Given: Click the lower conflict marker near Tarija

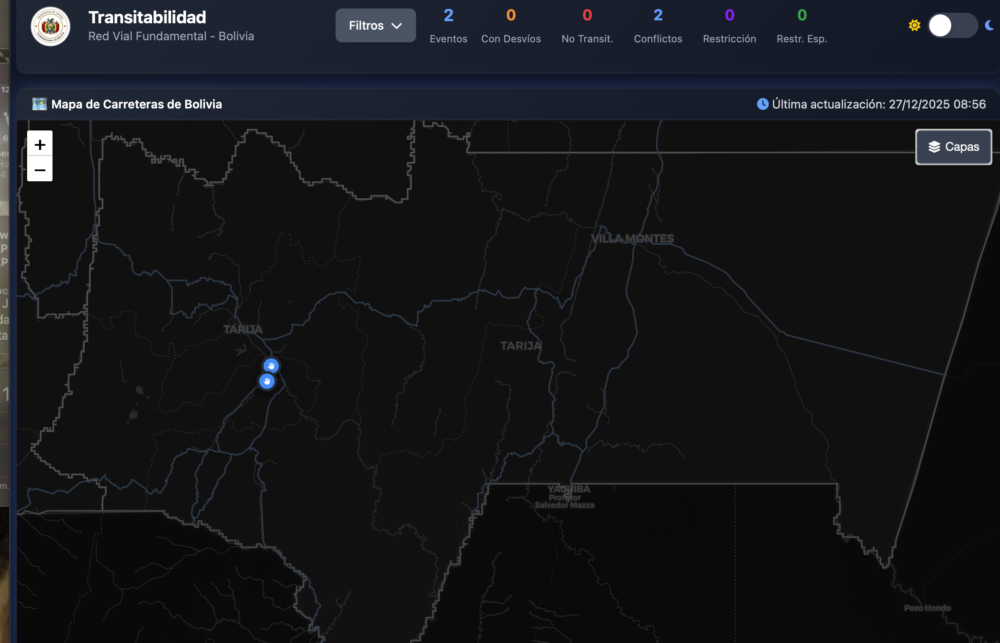Looking at the screenshot, I should (267, 381).
